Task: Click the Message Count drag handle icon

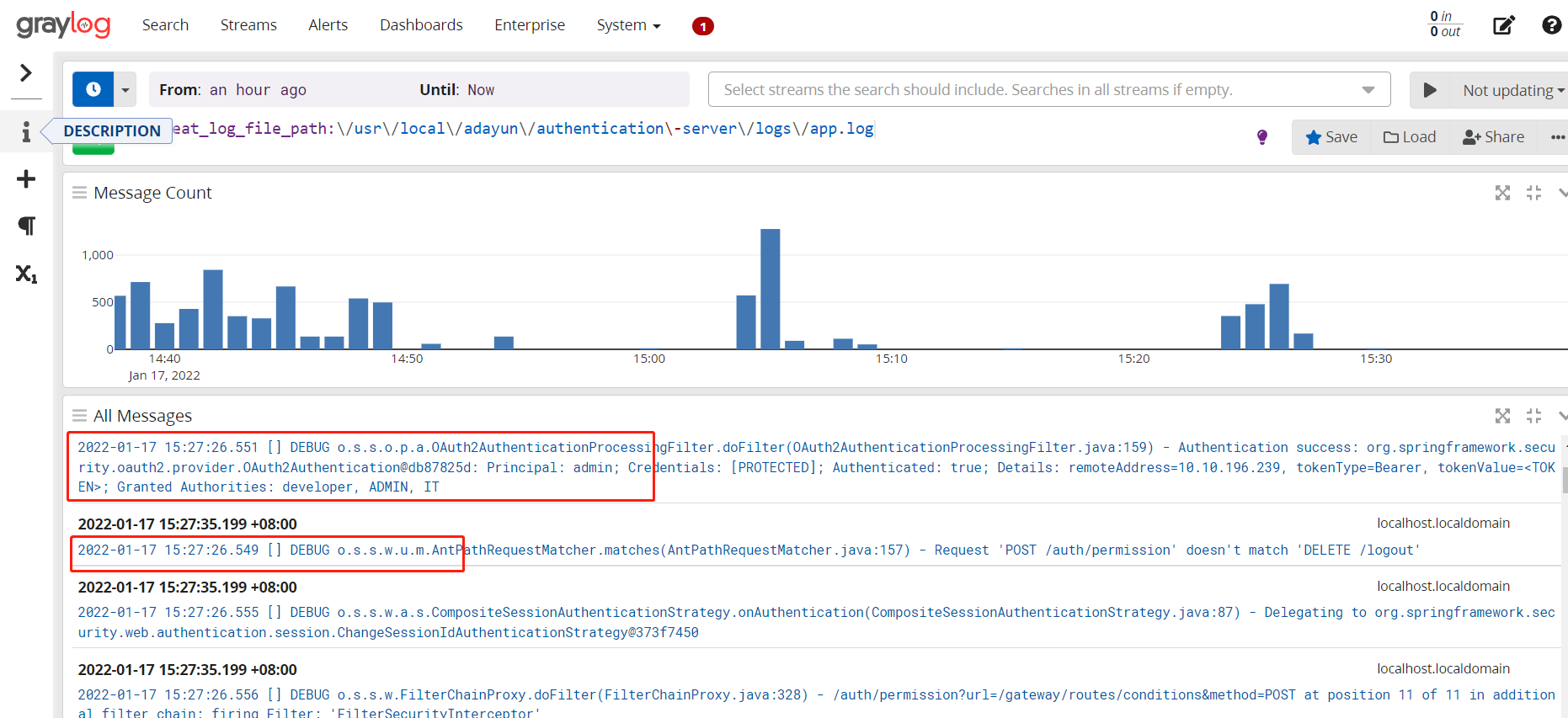Action: click(x=79, y=193)
